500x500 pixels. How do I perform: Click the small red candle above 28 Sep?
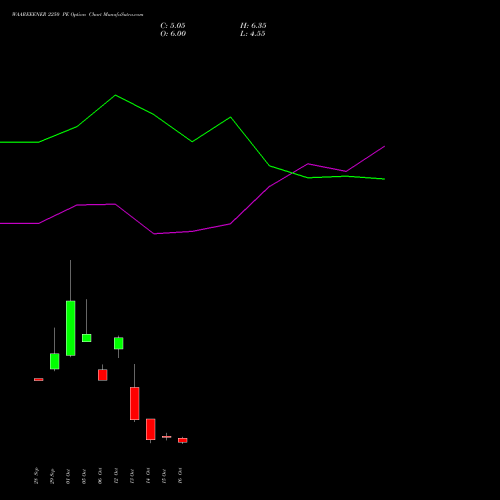coord(39,379)
